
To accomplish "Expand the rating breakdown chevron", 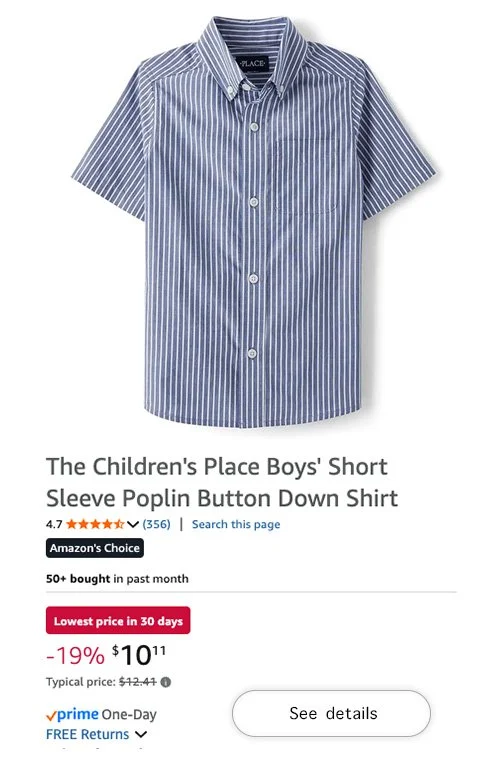I will tap(133, 525).
